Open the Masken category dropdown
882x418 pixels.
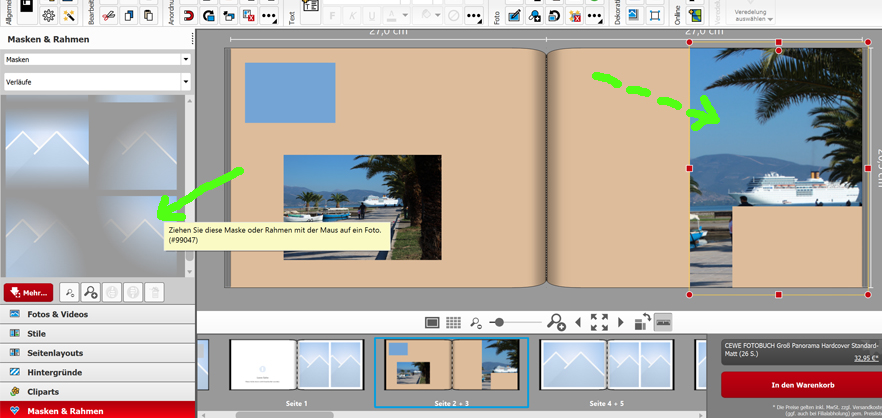tap(97, 60)
